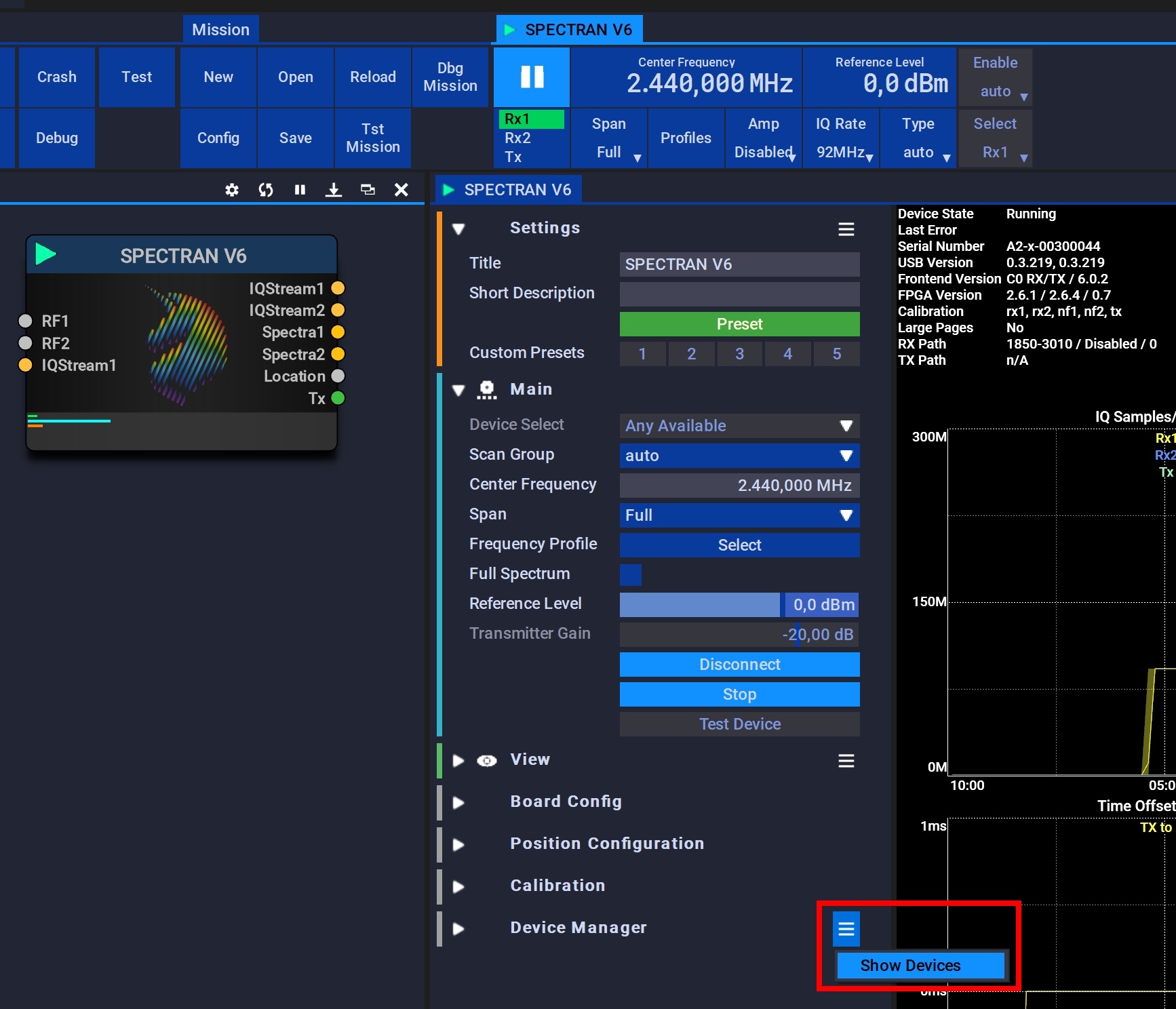The height and width of the screenshot is (1009, 1176).
Task: Click the Profiles toolbar item
Action: [x=686, y=138]
